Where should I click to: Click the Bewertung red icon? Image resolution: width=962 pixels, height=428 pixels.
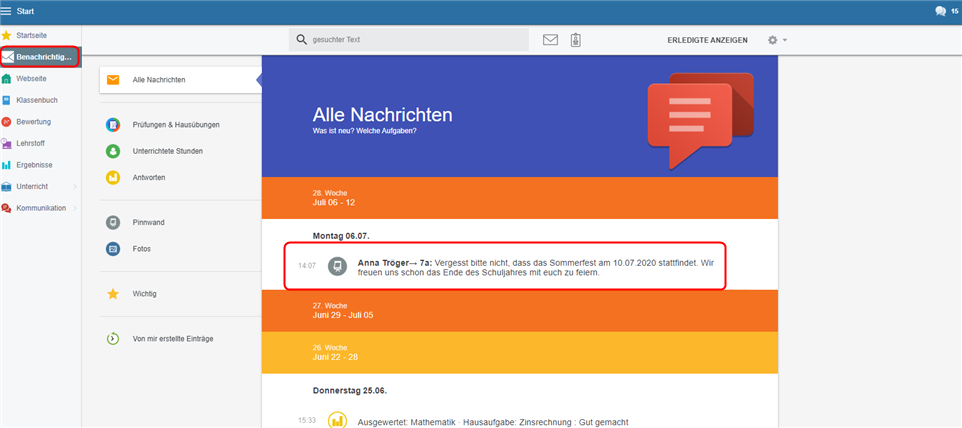tap(7, 121)
